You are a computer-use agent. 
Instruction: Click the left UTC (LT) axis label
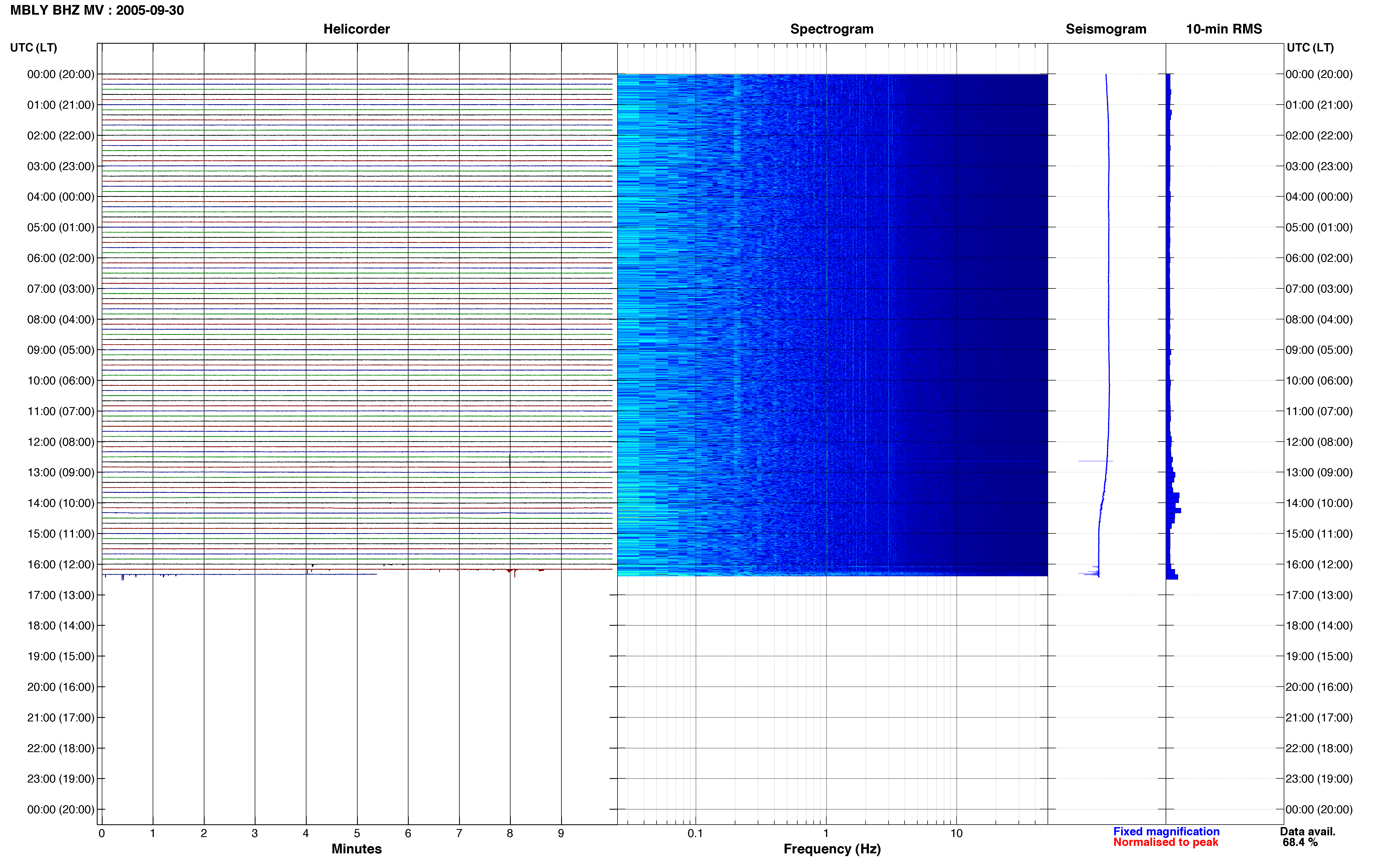point(33,48)
